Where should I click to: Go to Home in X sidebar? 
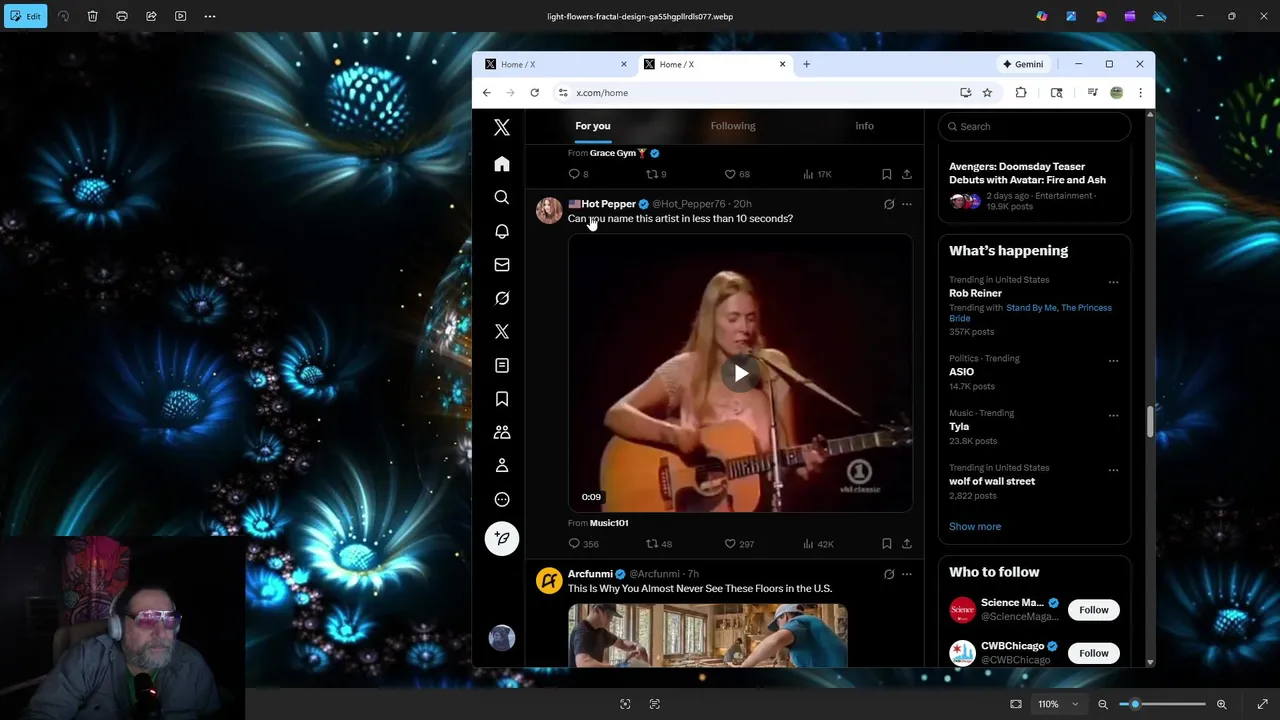coord(502,164)
